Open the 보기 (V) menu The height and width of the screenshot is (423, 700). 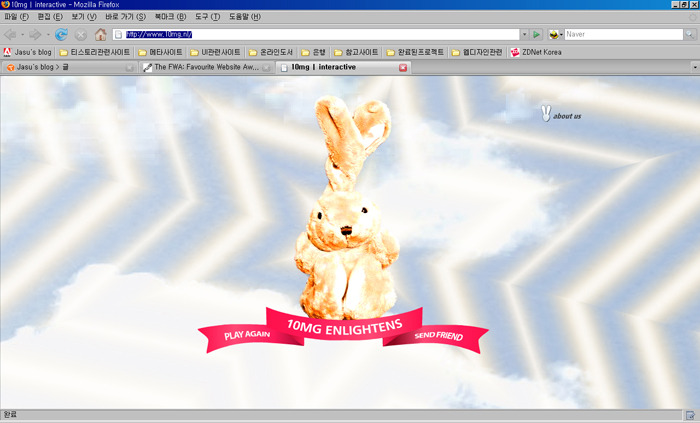tap(84, 17)
